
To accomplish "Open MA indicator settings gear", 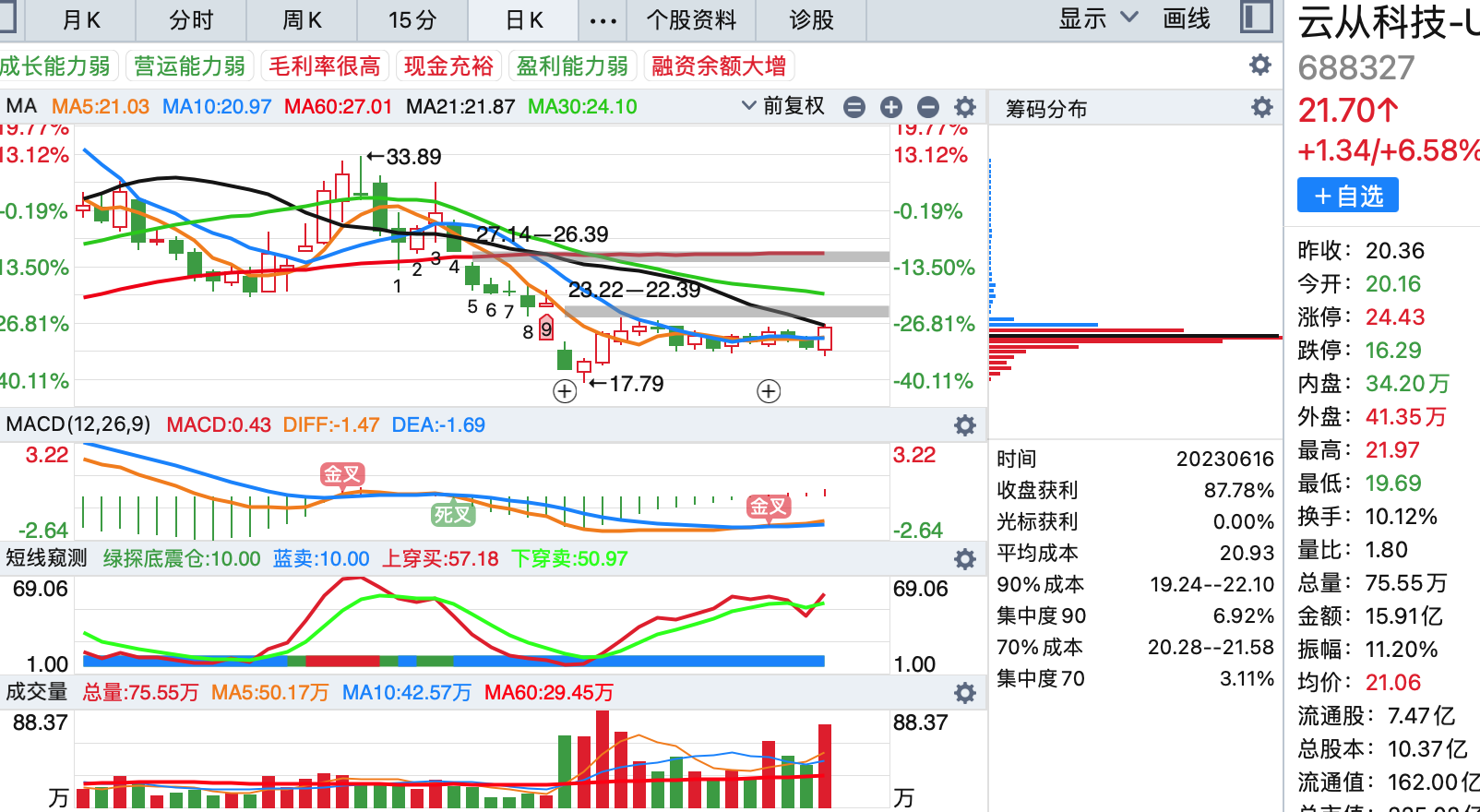I will pyautogui.click(x=965, y=107).
